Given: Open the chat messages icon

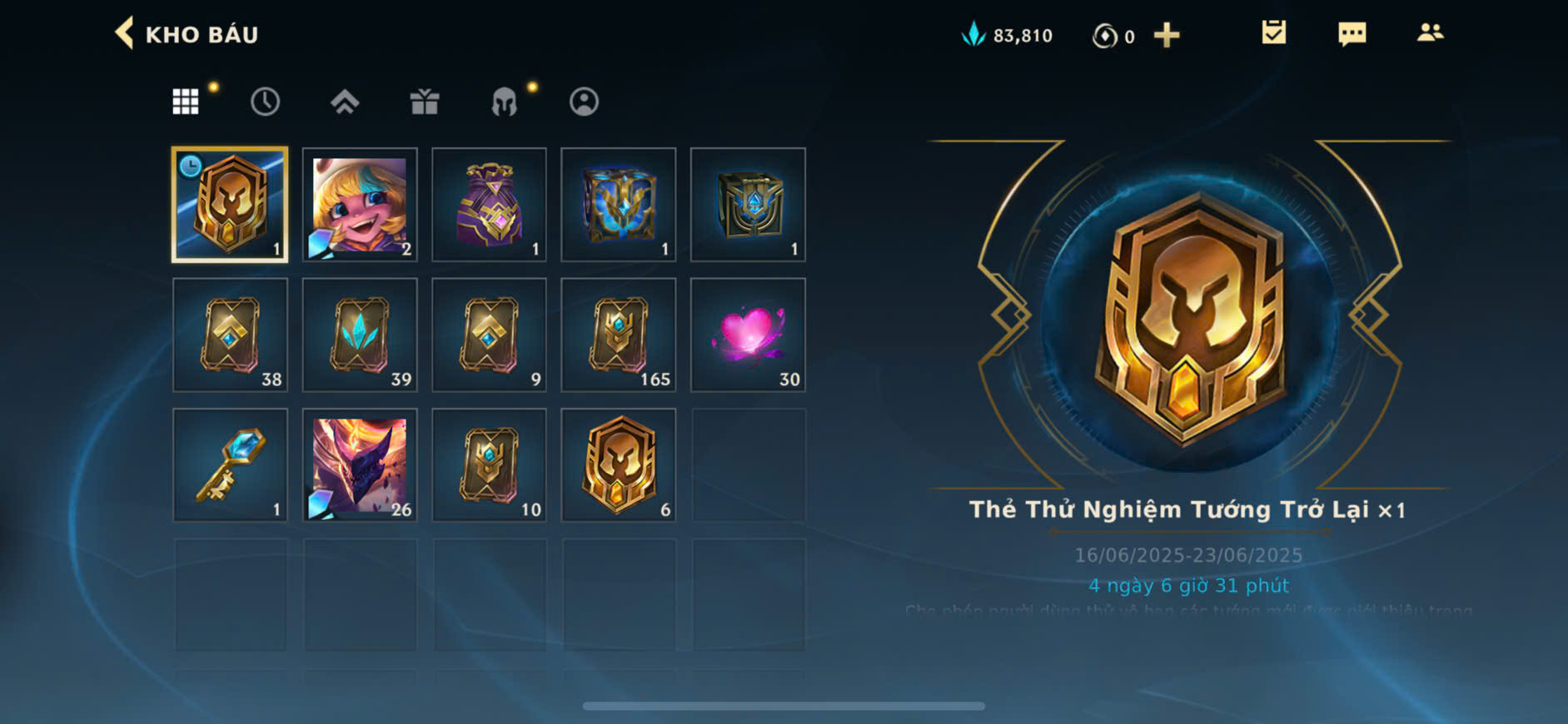Looking at the screenshot, I should [x=1351, y=34].
